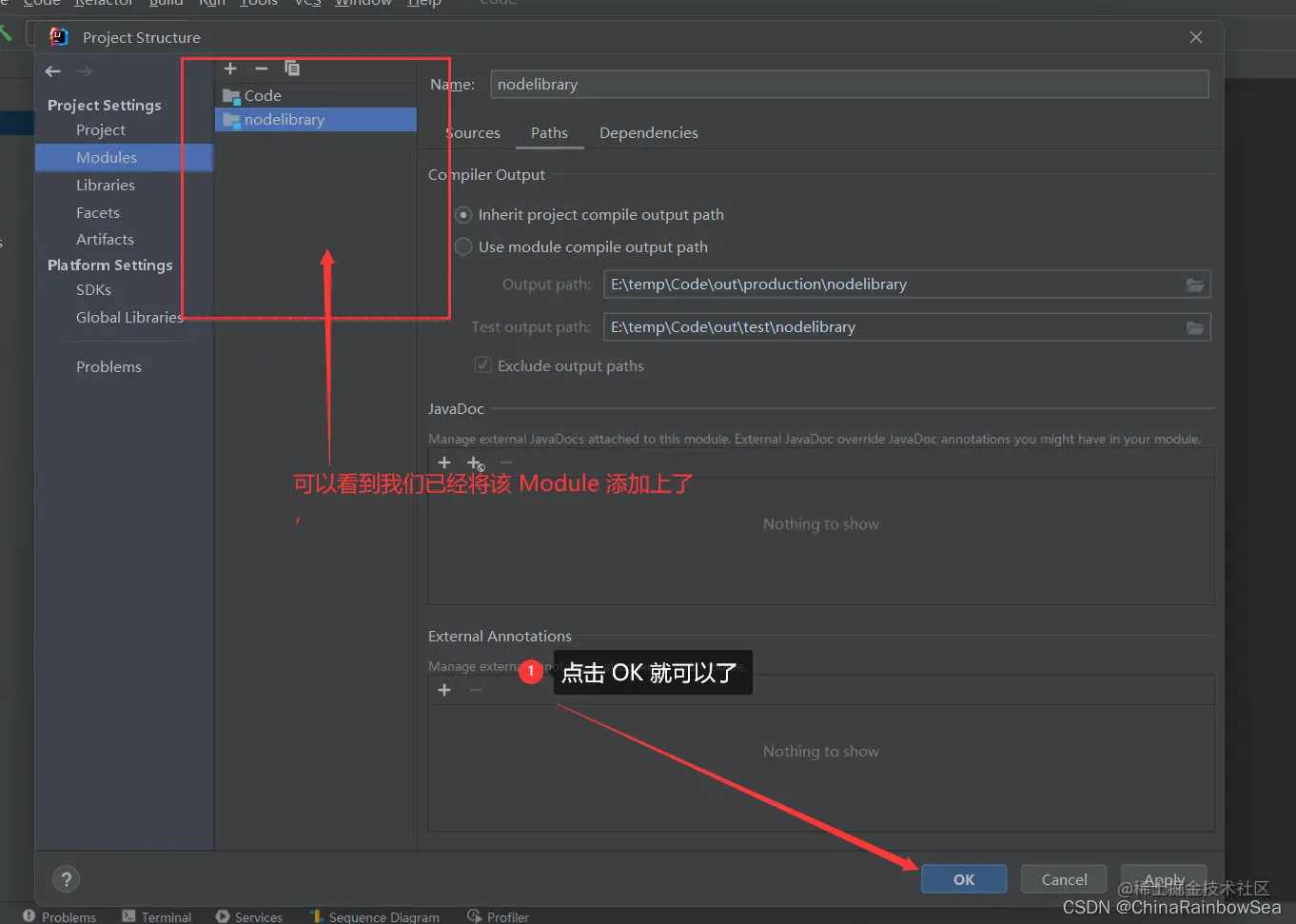Remove JavaDoc entry with the minus icon
The width and height of the screenshot is (1296, 924).
pos(506,462)
